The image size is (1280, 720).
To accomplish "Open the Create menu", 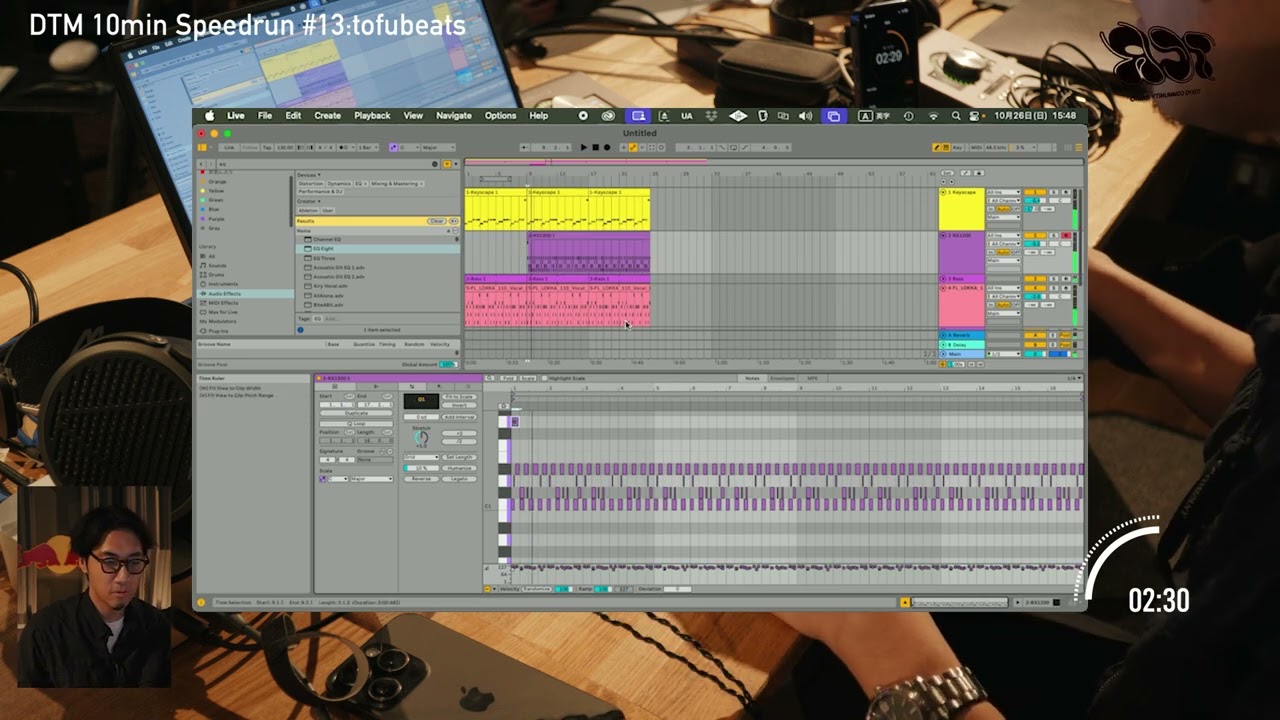I will pyautogui.click(x=328, y=116).
